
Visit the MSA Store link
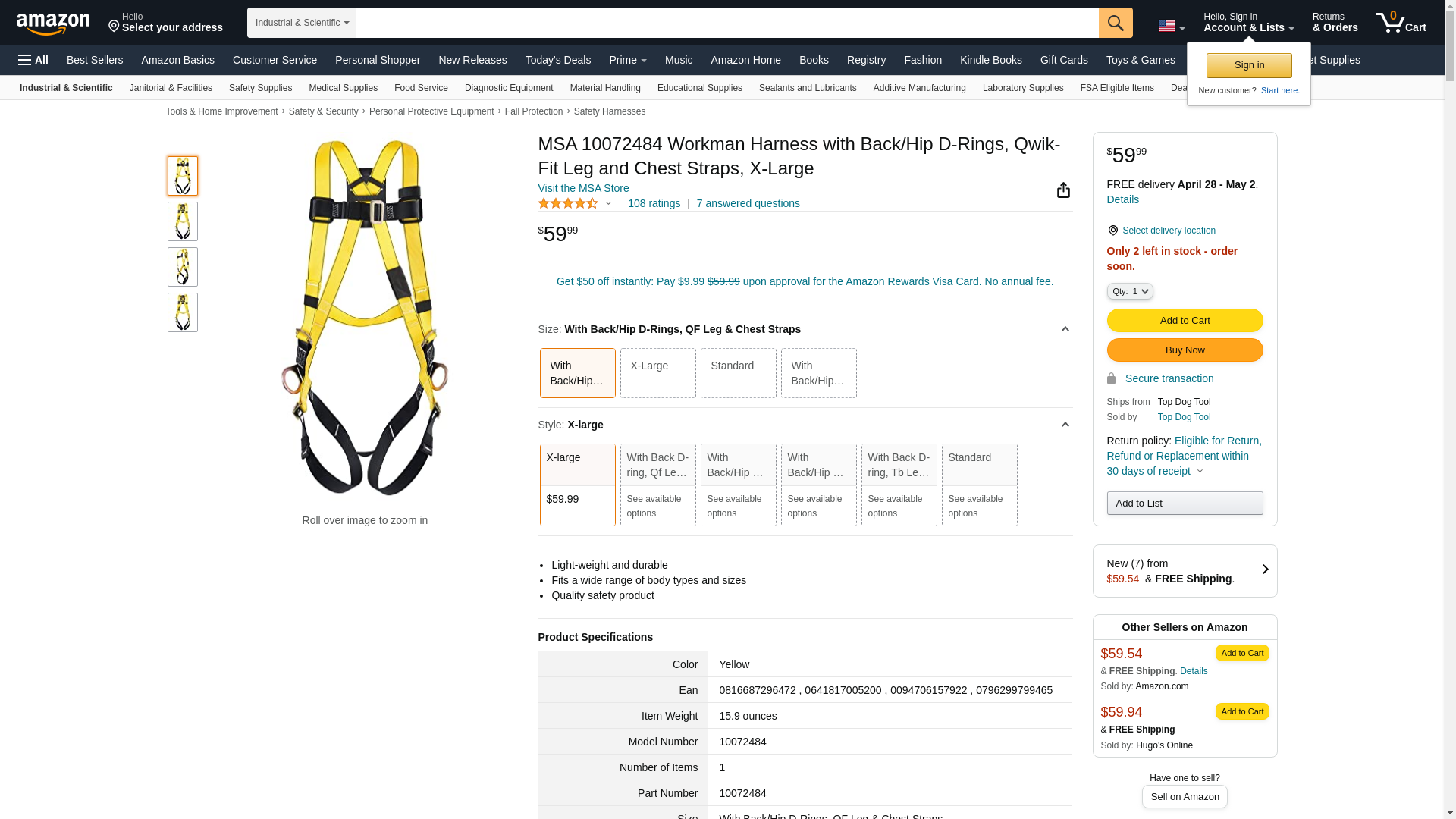click(583, 188)
